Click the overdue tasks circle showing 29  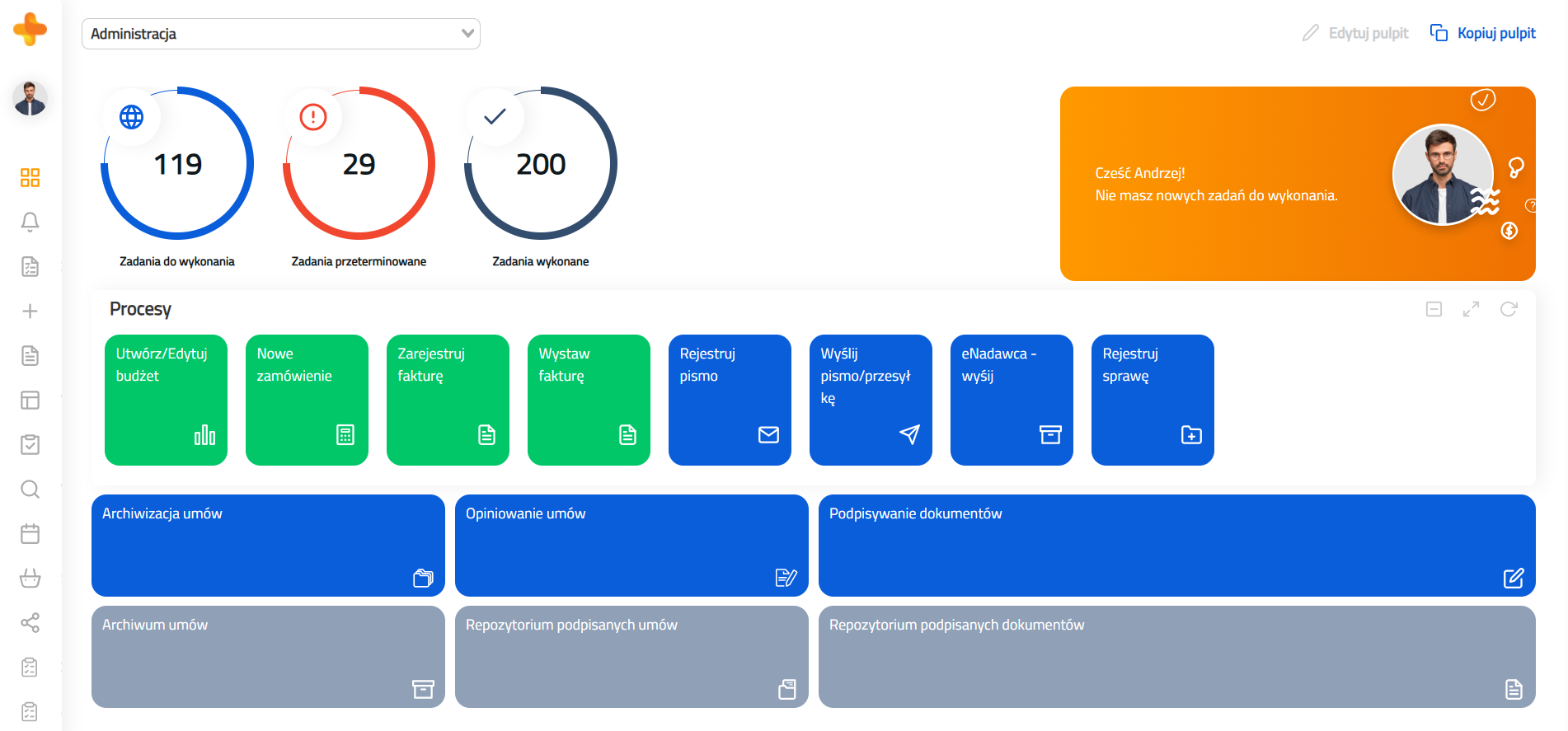click(x=359, y=164)
